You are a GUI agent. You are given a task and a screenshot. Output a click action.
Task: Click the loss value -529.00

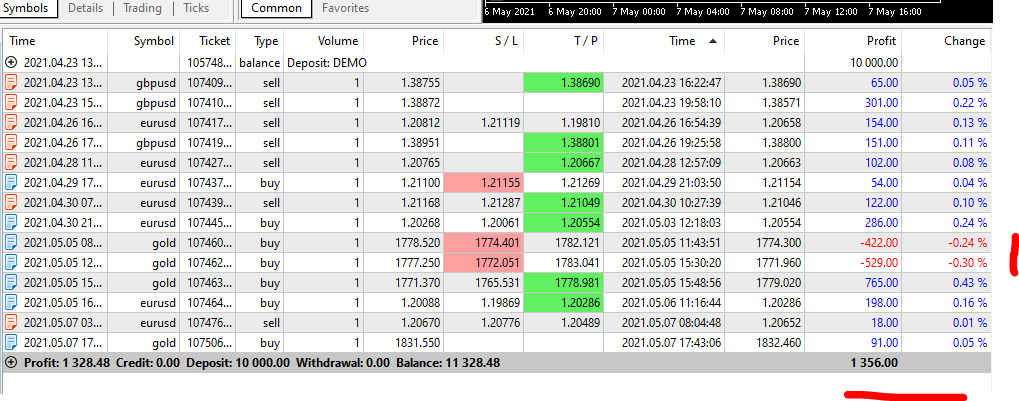(x=877, y=263)
